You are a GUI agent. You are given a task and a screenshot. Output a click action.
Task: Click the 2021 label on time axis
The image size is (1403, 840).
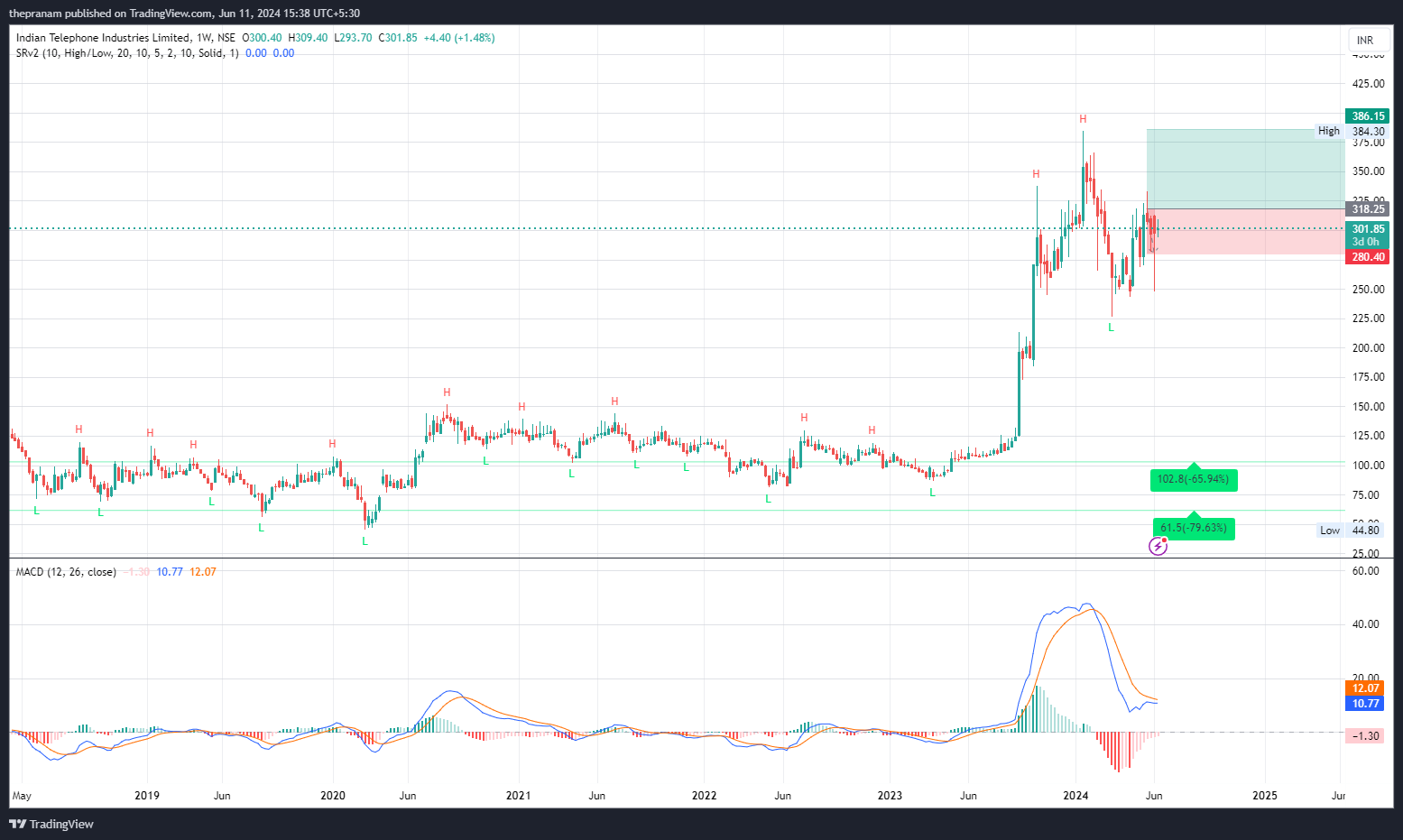pos(519,796)
